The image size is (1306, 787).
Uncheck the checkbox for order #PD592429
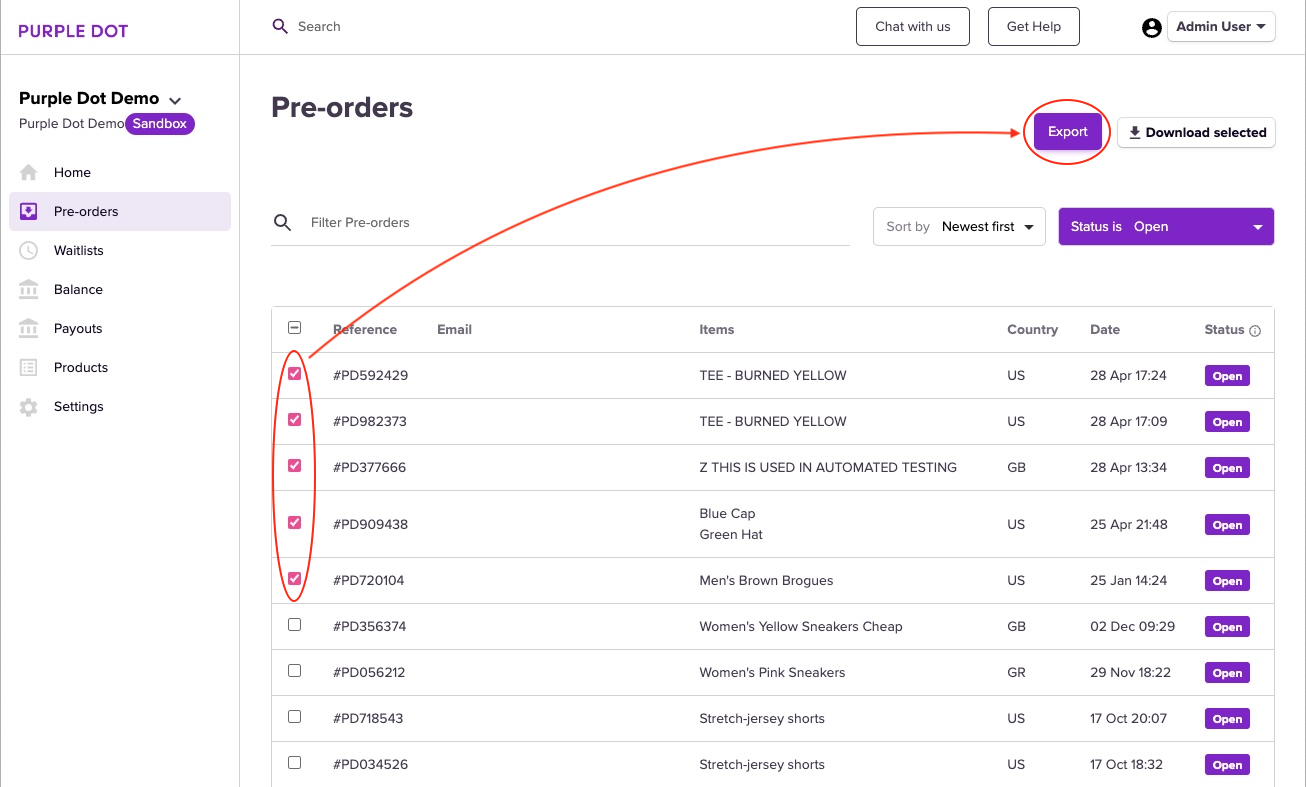pyautogui.click(x=294, y=374)
